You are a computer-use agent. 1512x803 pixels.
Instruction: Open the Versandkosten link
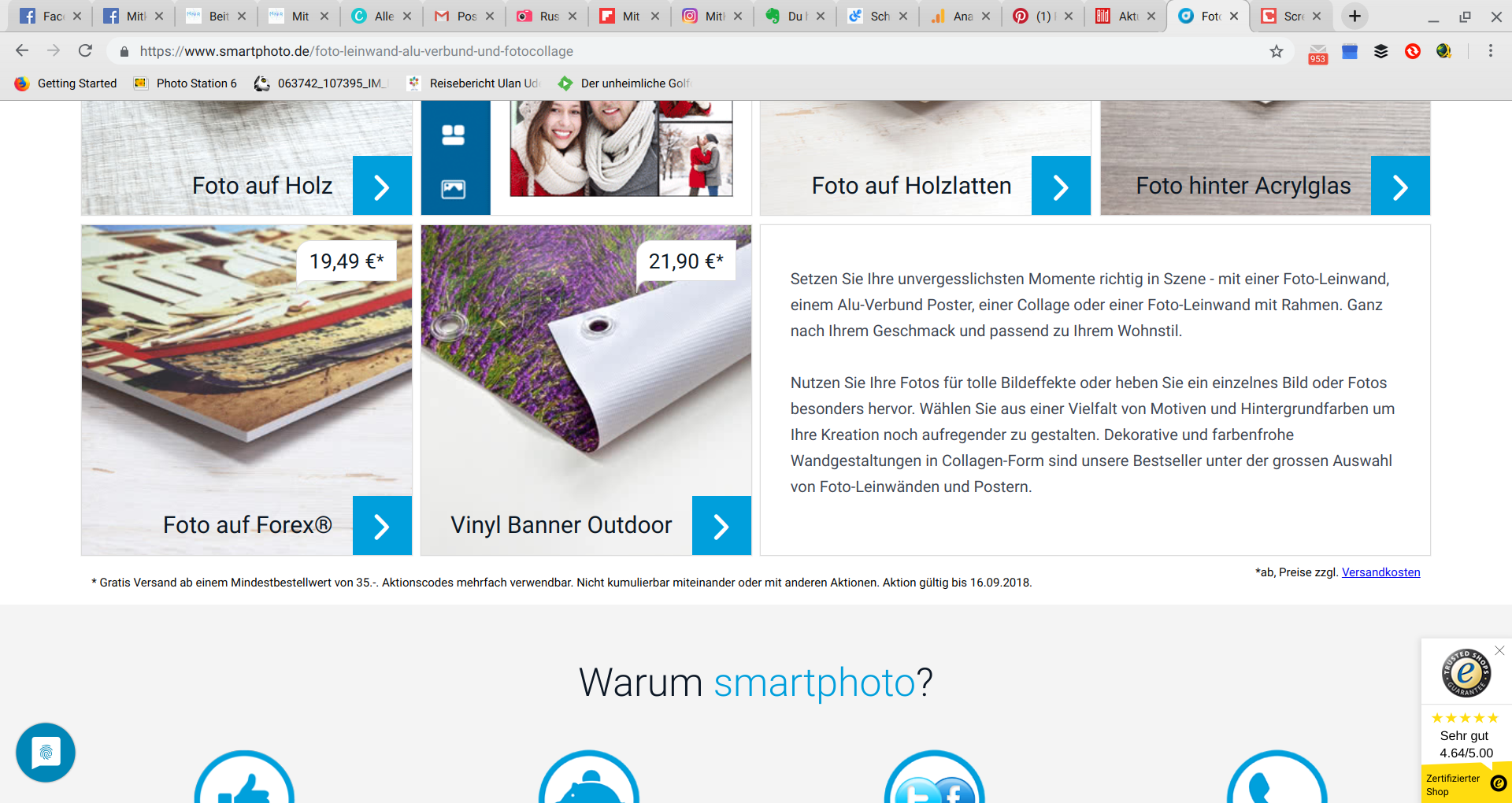pos(1380,572)
